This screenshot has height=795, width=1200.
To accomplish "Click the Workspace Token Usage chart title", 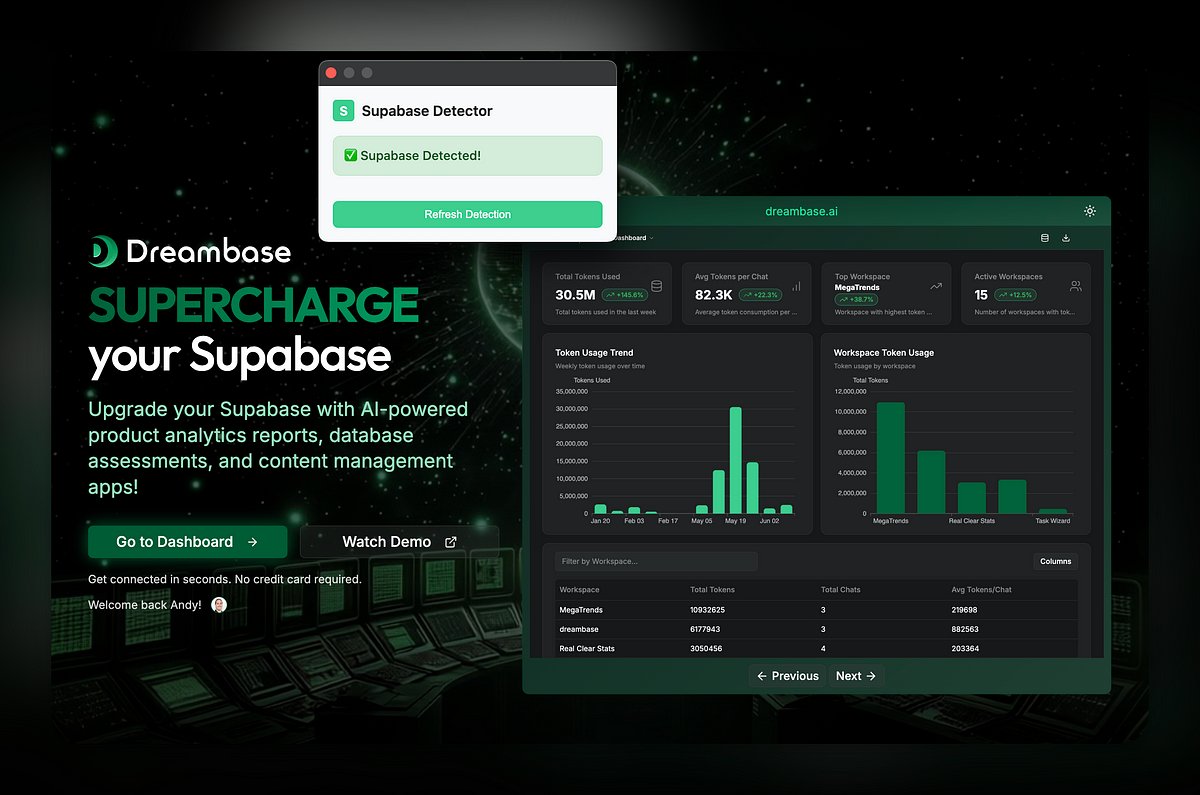I will click(x=884, y=353).
